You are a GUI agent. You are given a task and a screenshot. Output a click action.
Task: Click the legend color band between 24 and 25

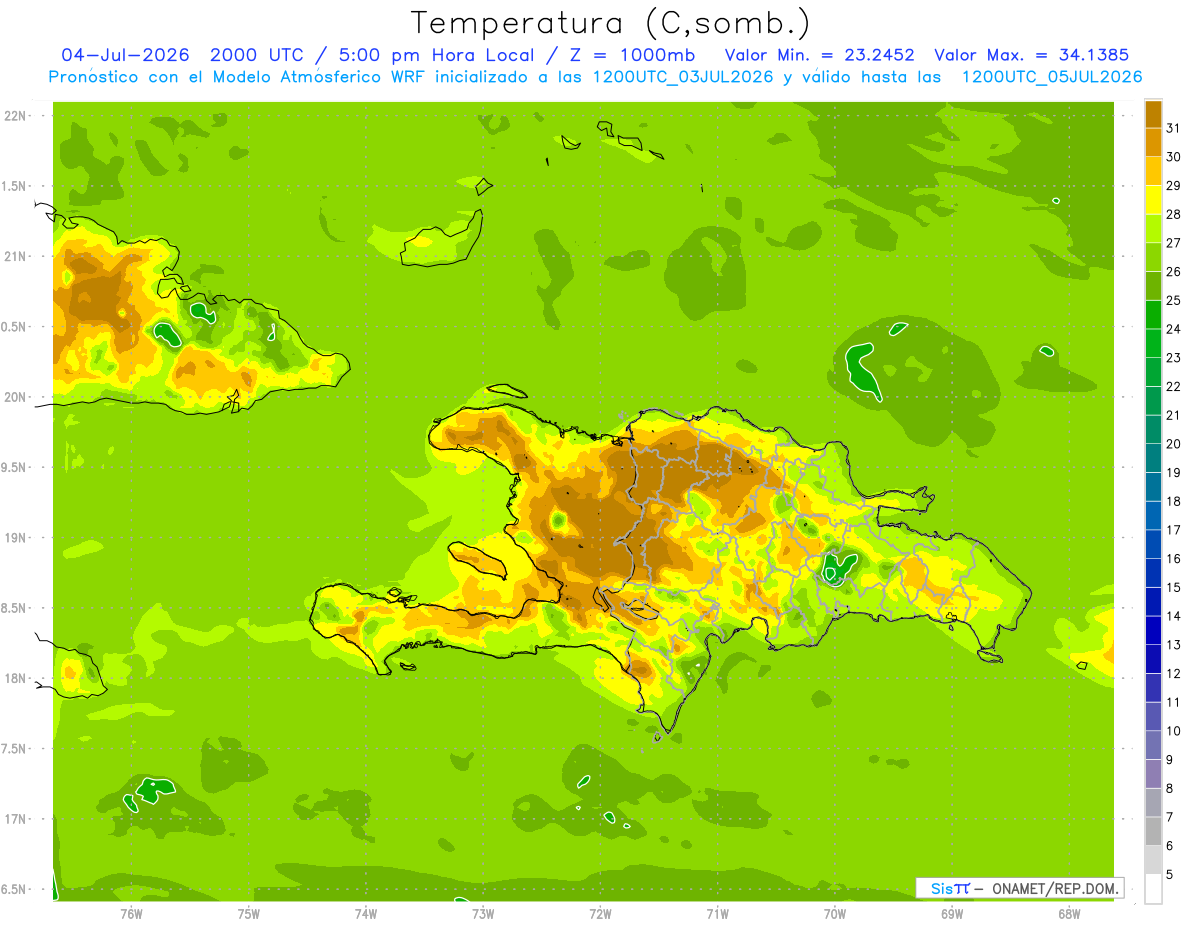pos(1153,315)
